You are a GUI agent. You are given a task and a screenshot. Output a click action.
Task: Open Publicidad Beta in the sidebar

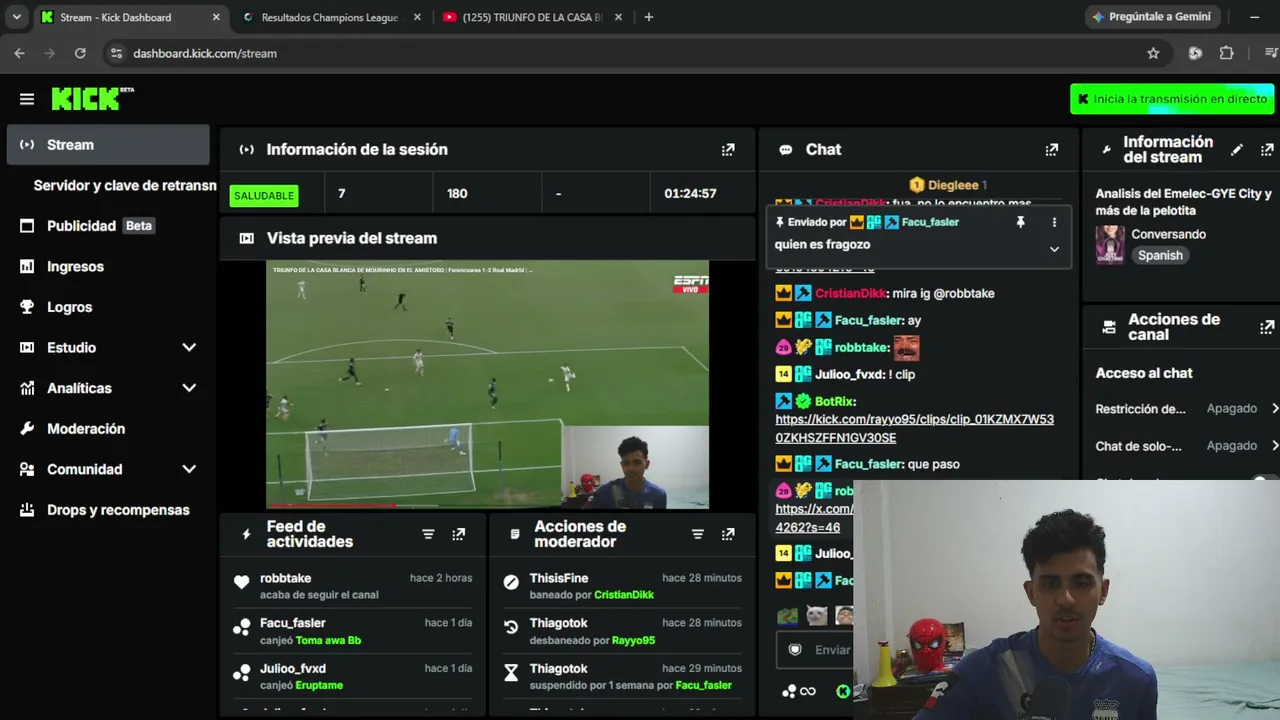[x=108, y=226]
